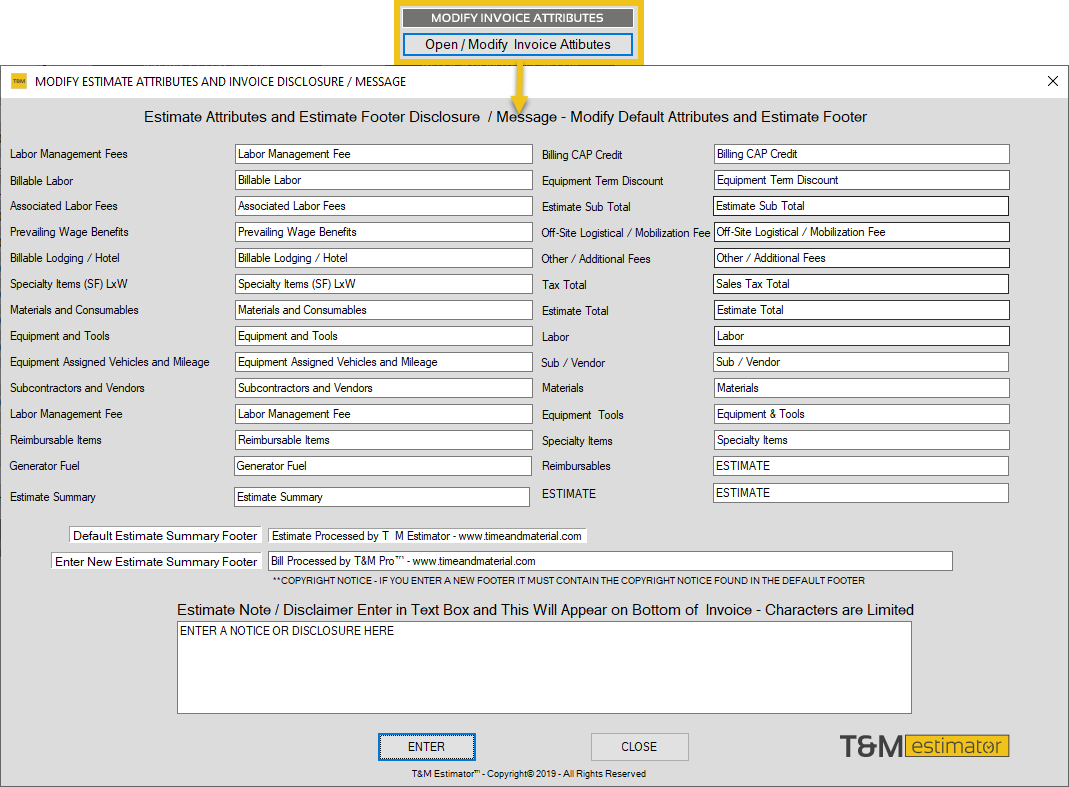Click the T&M estimator logo
The width and height of the screenshot is (1069, 787).
(924, 746)
